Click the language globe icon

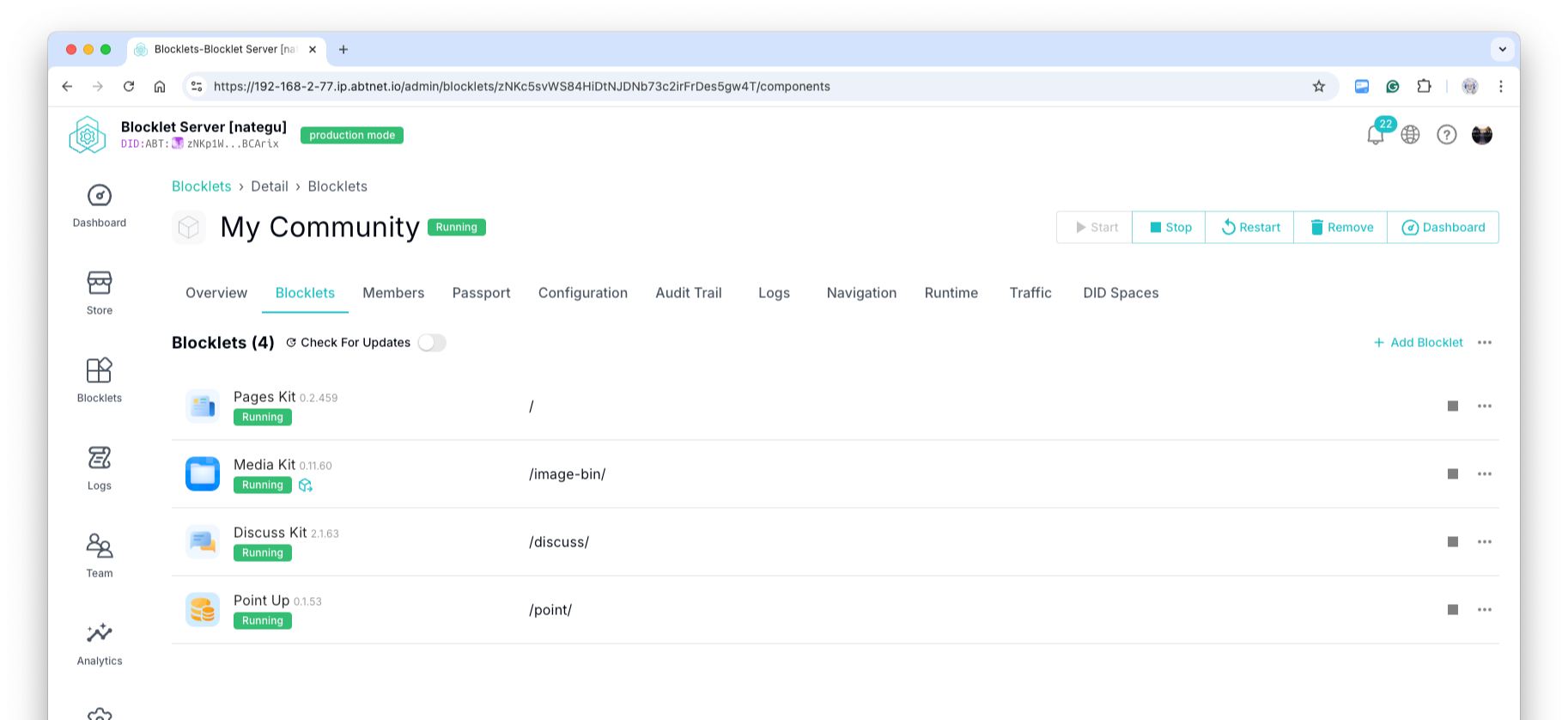[1410, 135]
